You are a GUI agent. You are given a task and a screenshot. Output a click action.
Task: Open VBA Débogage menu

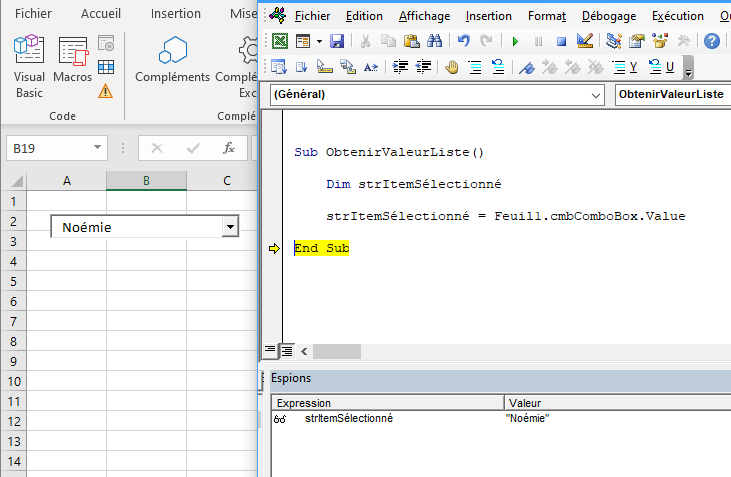click(x=609, y=16)
